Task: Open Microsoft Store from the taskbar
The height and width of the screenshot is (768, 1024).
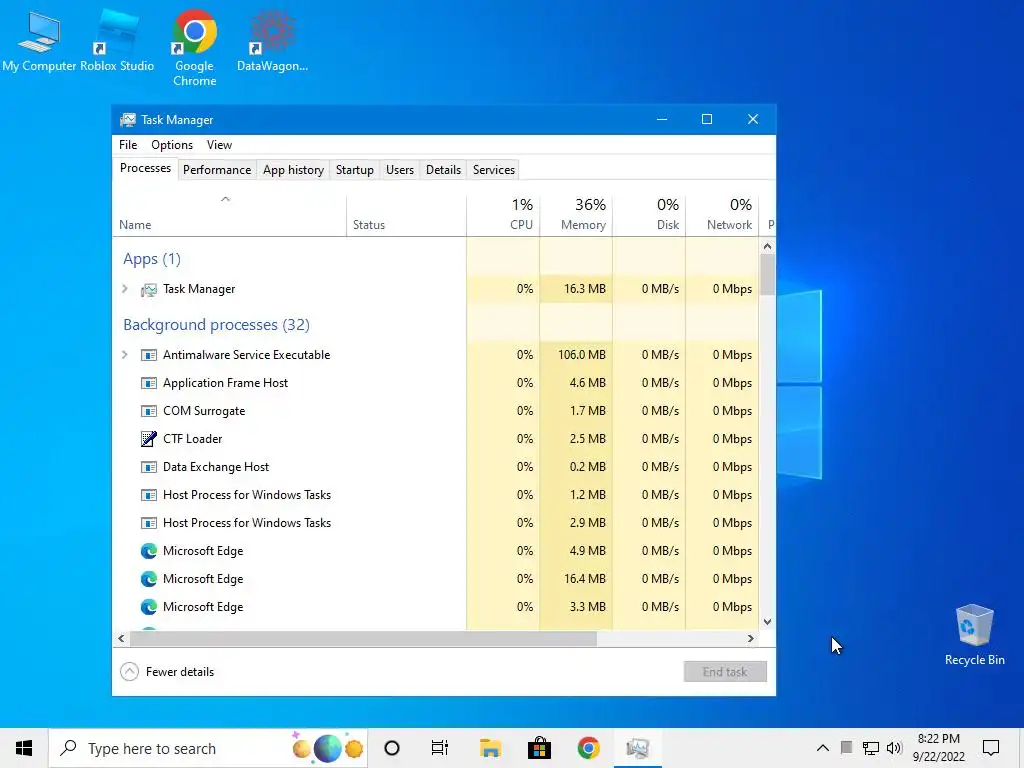Action: [539, 748]
